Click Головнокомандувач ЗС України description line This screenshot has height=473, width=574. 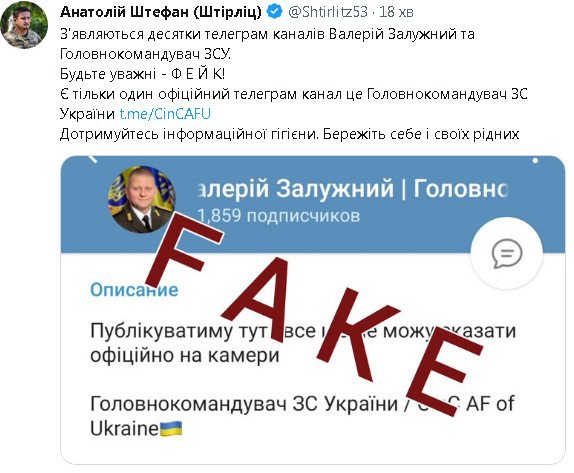click(x=244, y=404)
